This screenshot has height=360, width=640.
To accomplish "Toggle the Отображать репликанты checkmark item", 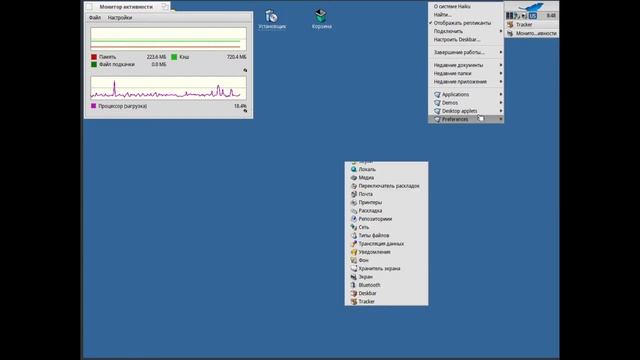I will click(x=466, y=23).
